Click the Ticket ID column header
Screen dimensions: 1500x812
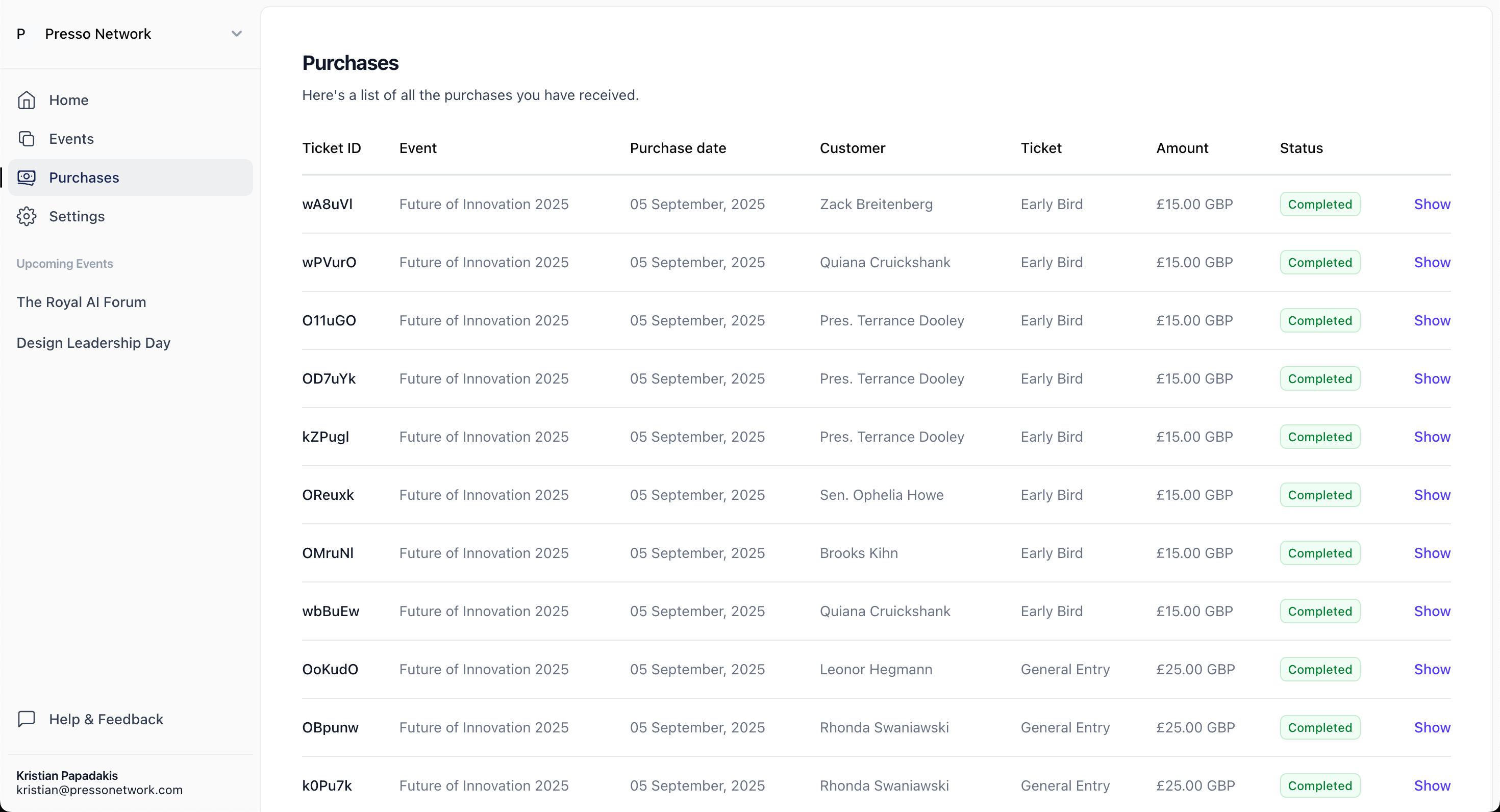[331, 148]
